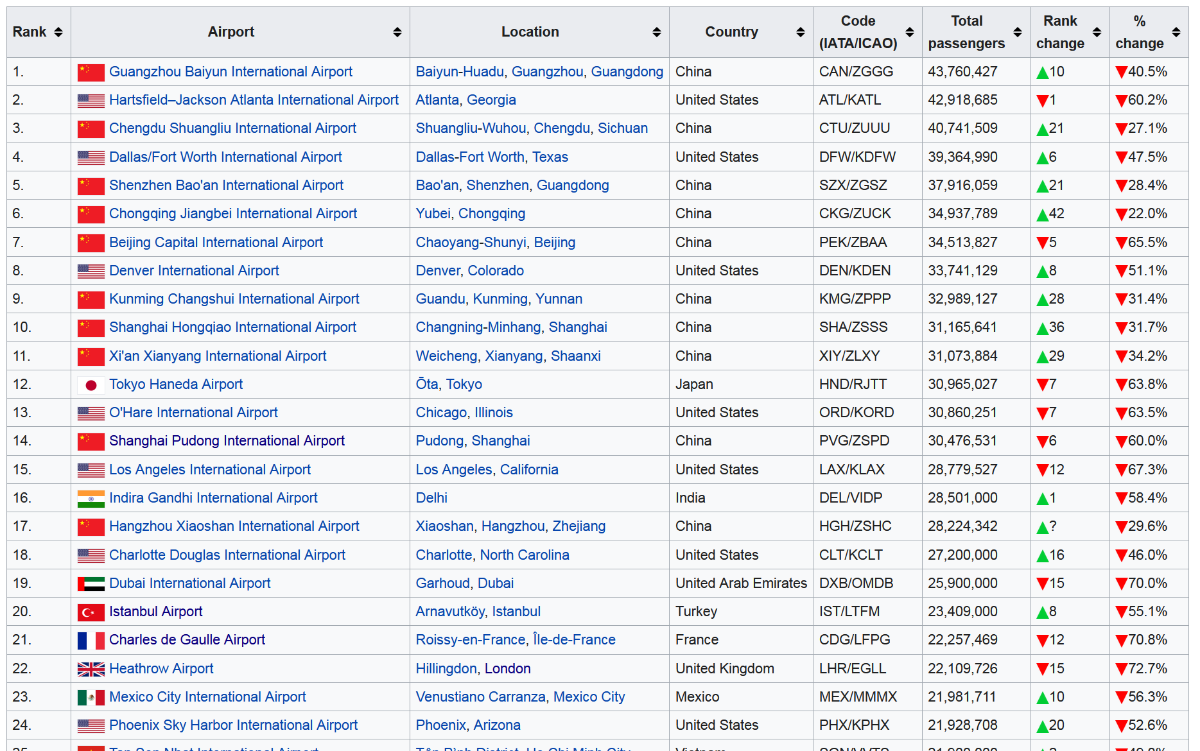
Task: Click Japan flag beside Tokyo Haneda Airport
Action: 91,385
